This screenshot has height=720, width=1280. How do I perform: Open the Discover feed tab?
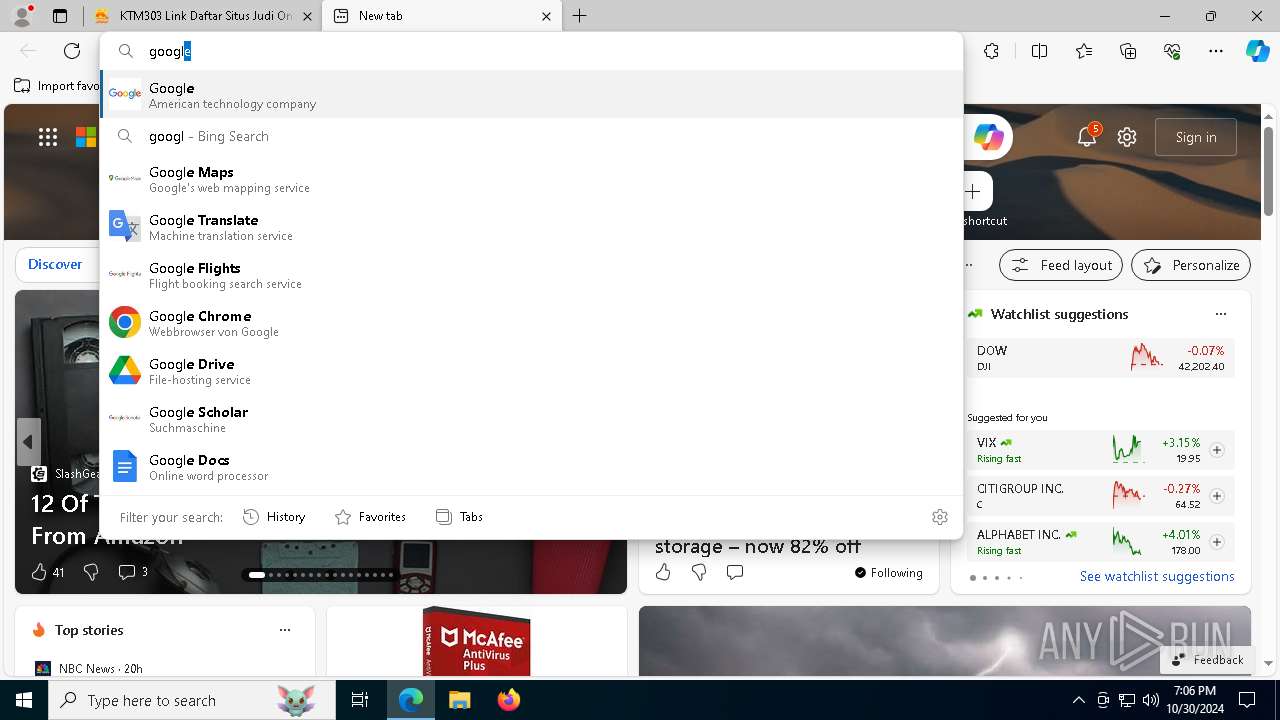(55, 265)
